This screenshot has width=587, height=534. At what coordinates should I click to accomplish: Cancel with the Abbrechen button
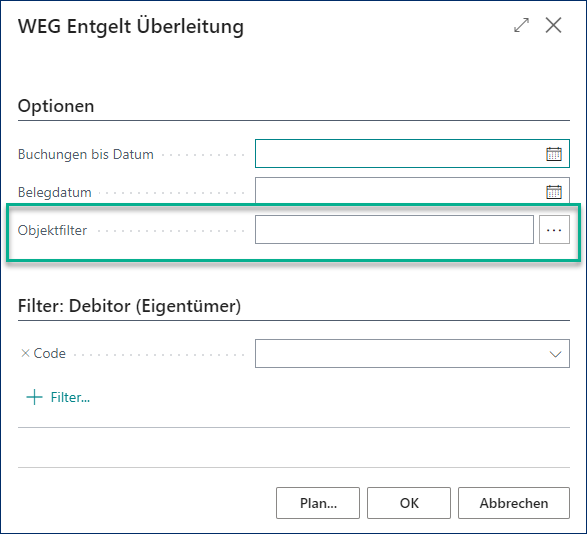514,503
